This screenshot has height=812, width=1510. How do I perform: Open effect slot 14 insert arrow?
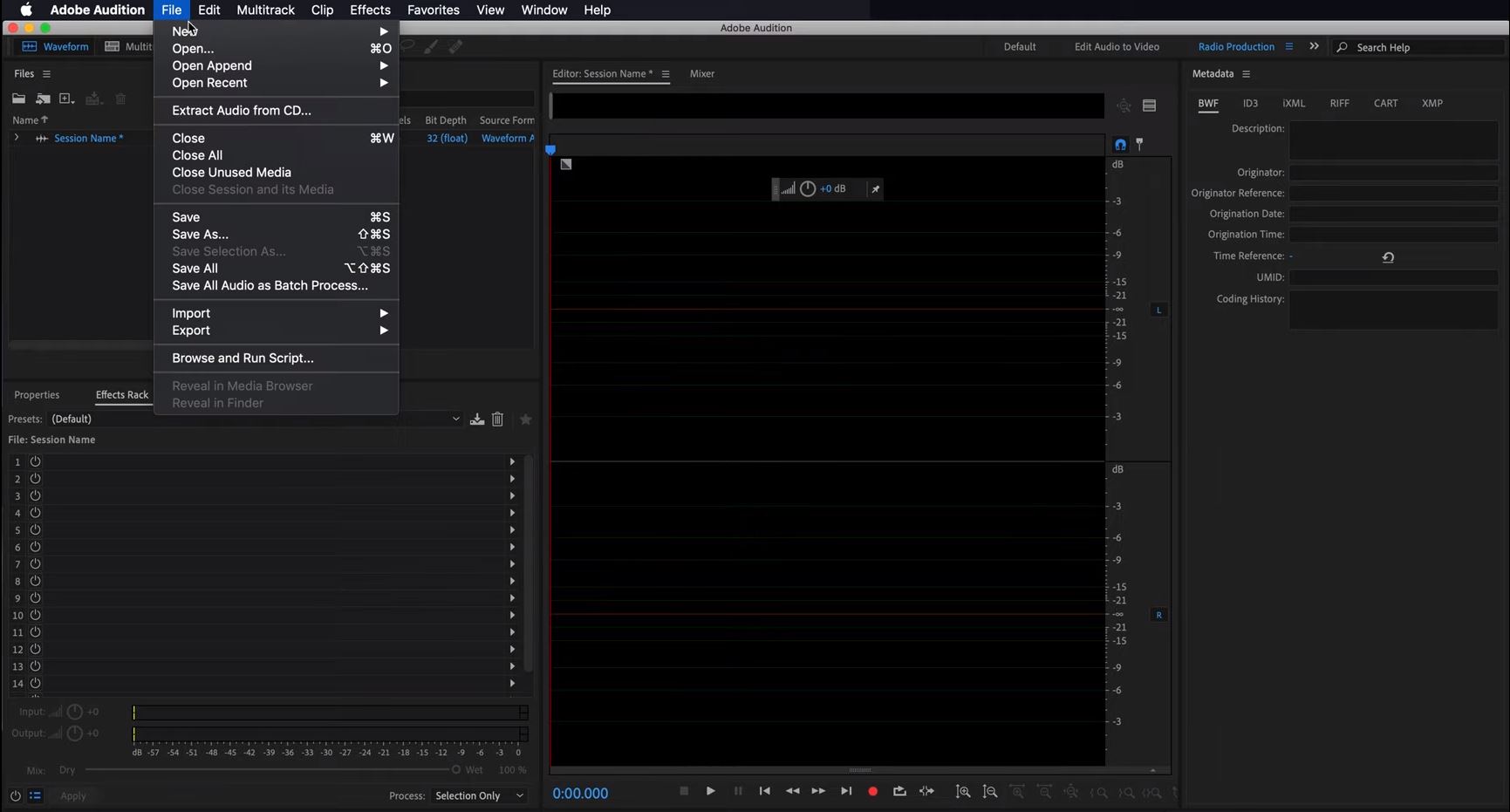coord(512,683)
